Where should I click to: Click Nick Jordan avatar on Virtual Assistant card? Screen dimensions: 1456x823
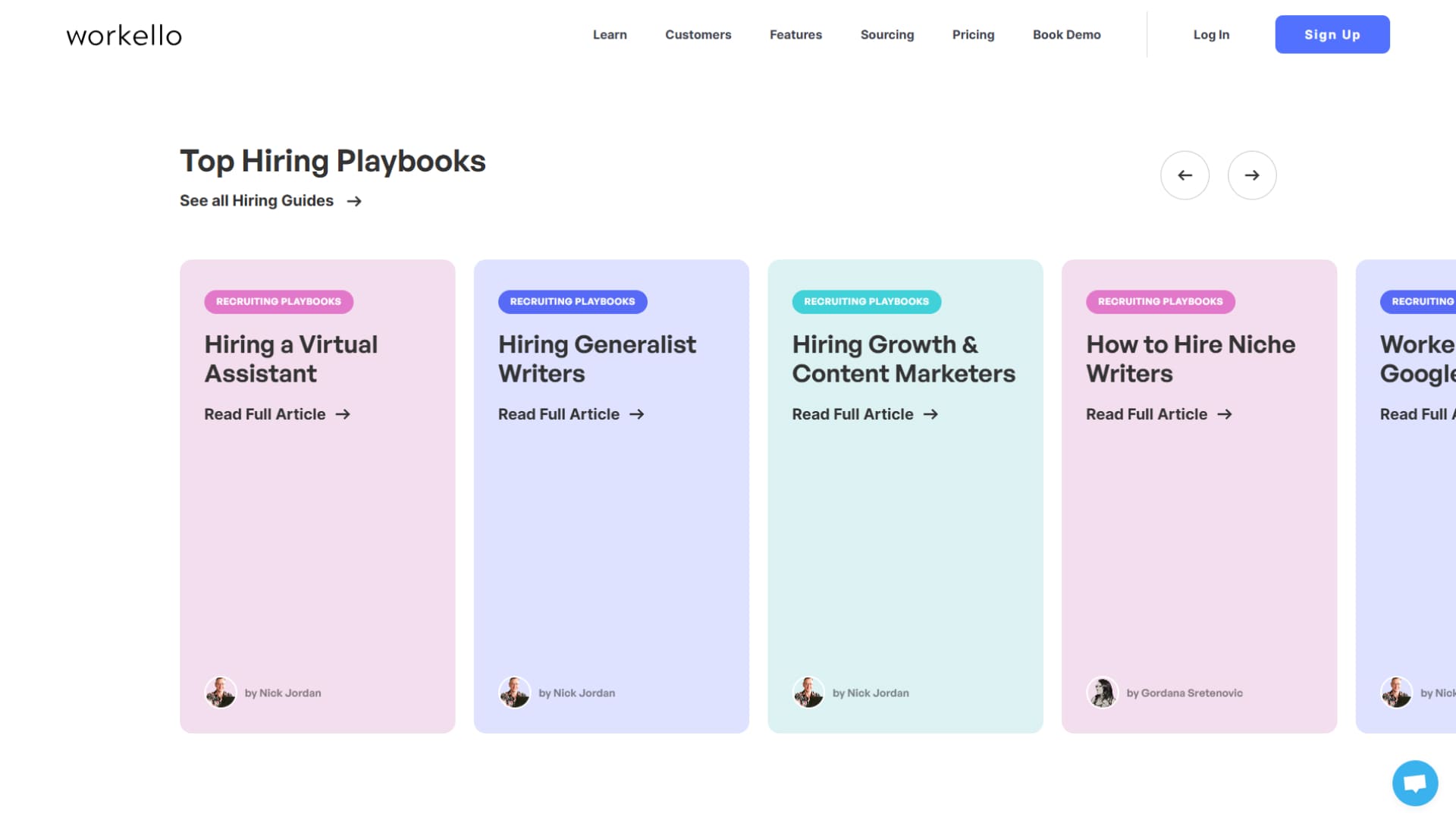221,693
